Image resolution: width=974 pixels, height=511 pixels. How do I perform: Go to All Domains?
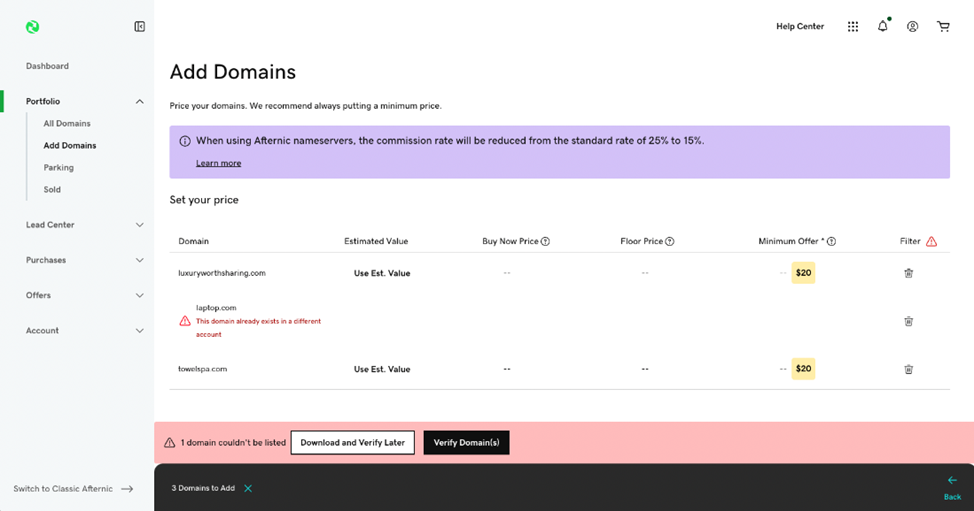[x=67, y=124]
